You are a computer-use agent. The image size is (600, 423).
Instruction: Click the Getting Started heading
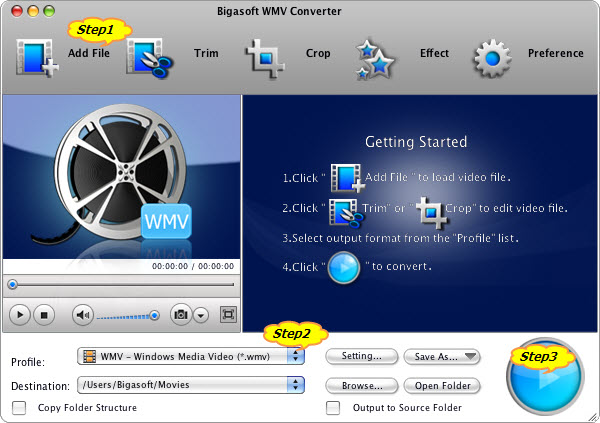pyautogui.click(x=416, y=142)
